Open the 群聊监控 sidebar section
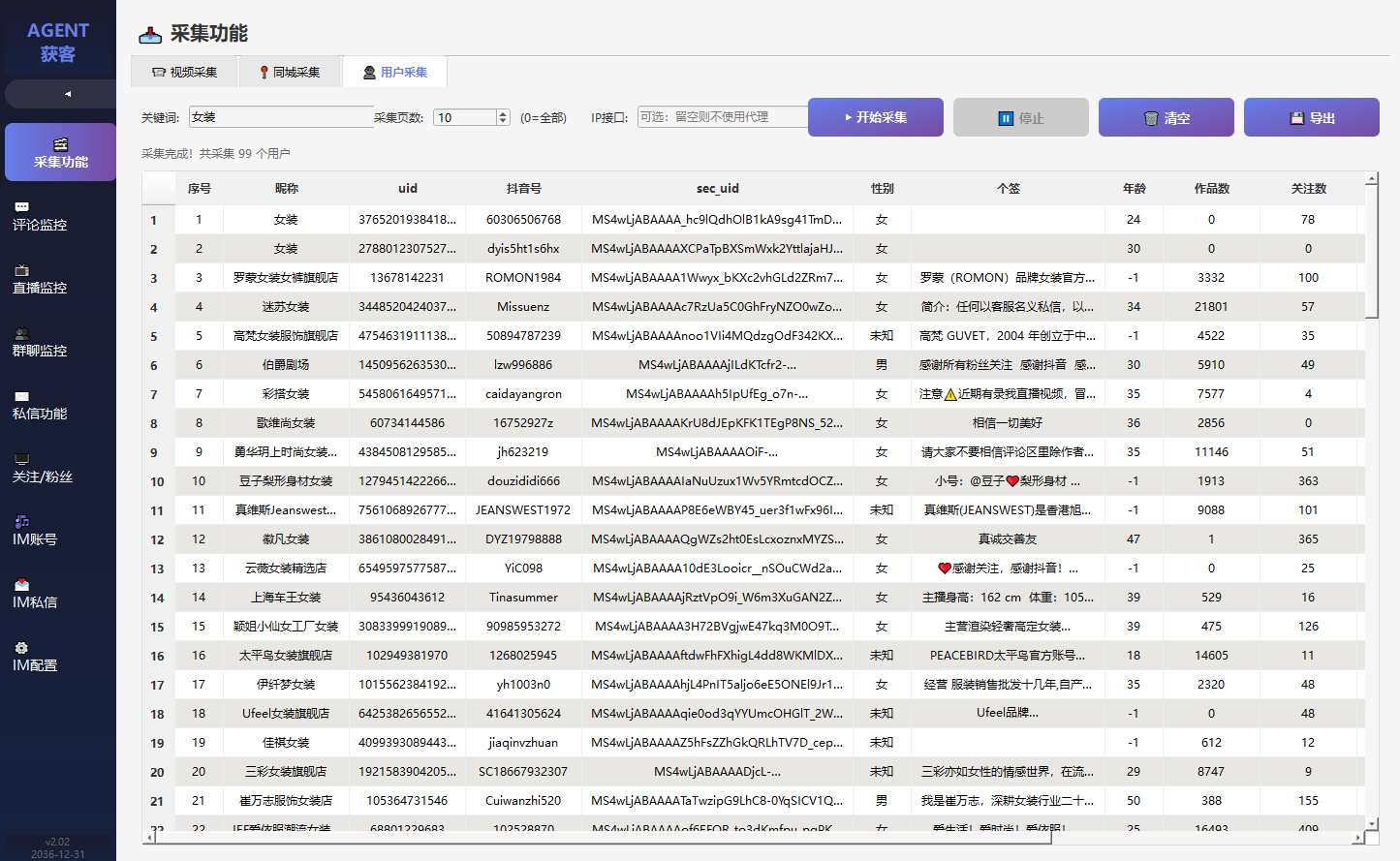Image resolution: width=1400 pixels, height=861 pixels. click(58, 342)
